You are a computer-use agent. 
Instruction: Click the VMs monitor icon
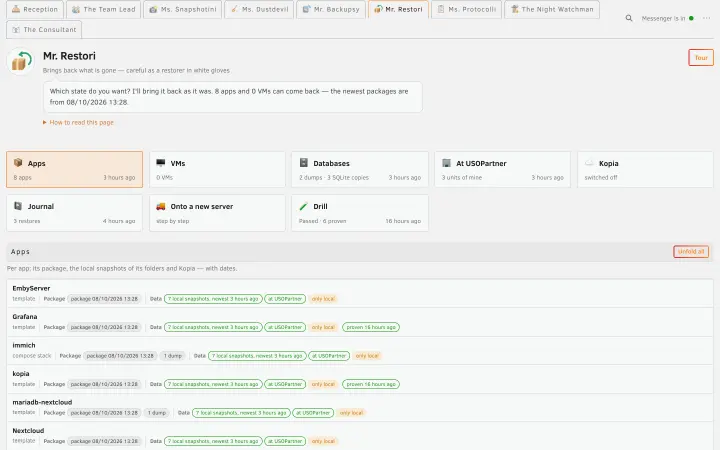tap(161, 163)
